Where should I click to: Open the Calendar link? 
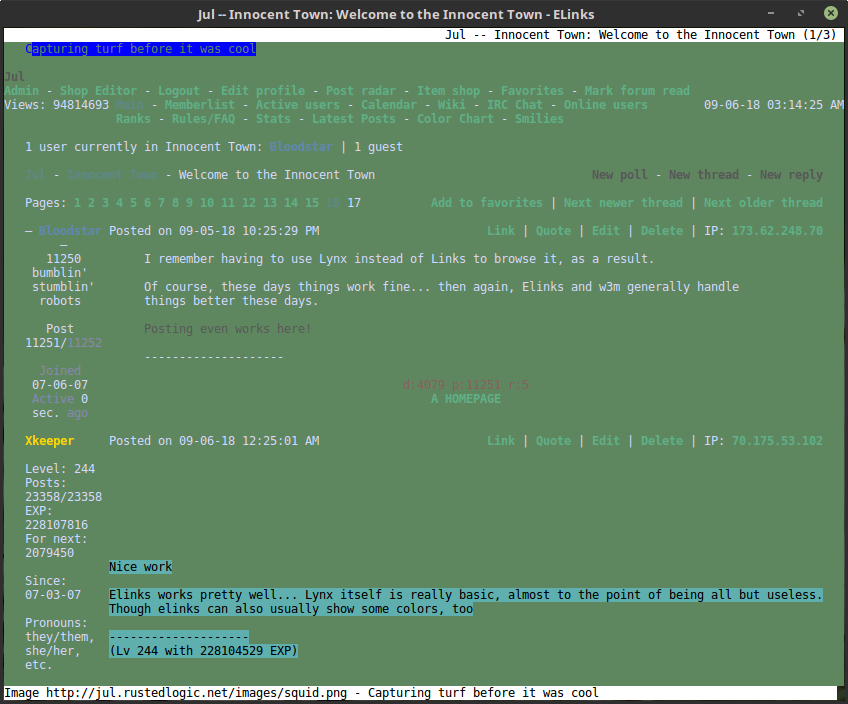389,105
